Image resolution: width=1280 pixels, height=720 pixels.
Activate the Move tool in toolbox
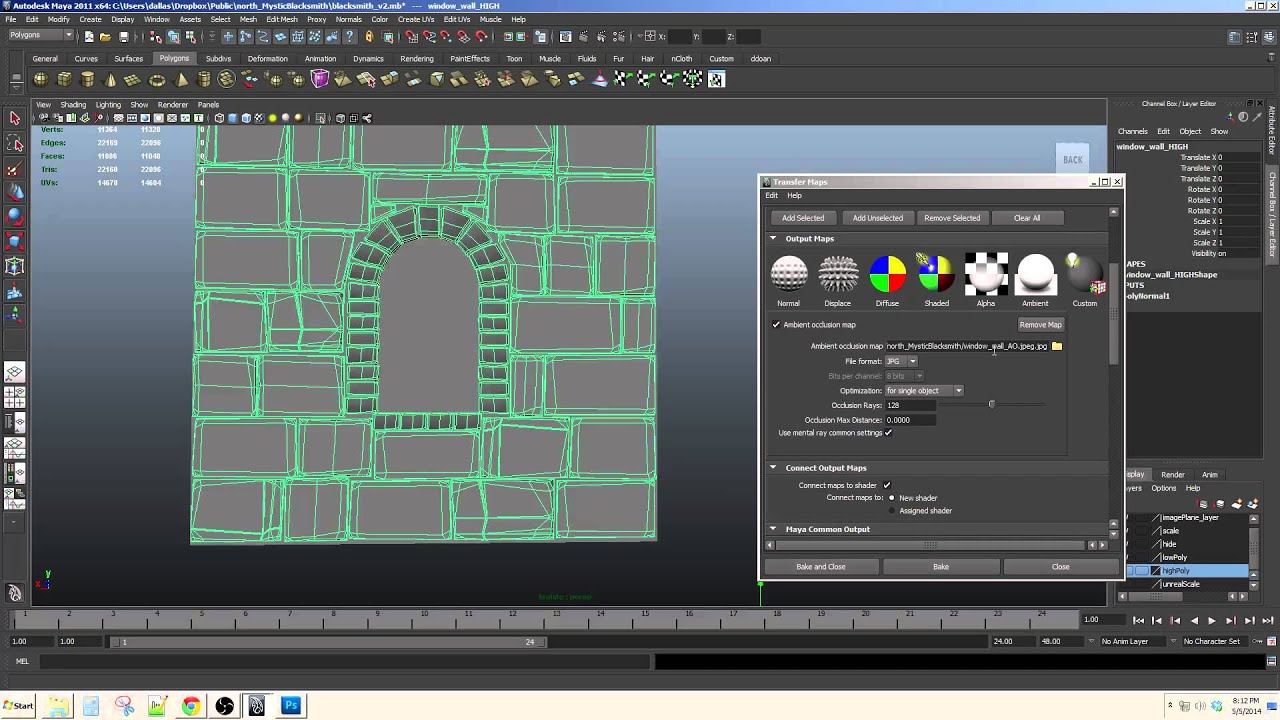[15, 192]
